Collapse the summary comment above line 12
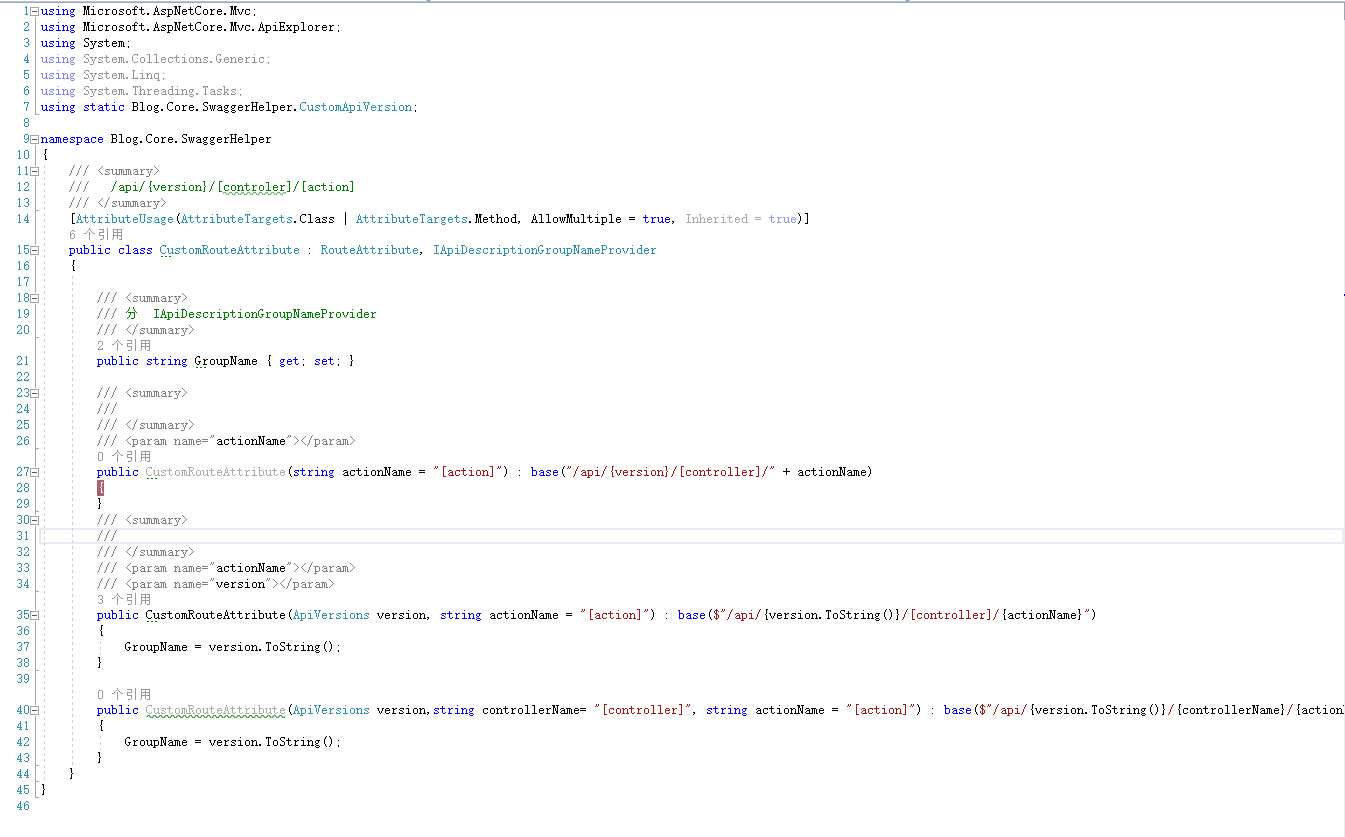The height and width of the screenshot is (837, 1345). [33, 171]
